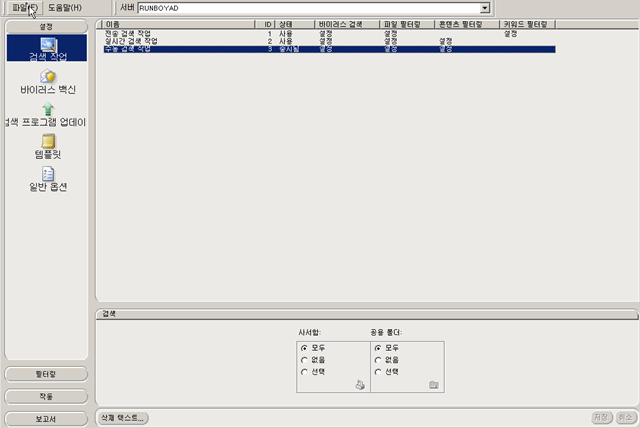Open the 템플릿 templates section

[x=48, y=146]
